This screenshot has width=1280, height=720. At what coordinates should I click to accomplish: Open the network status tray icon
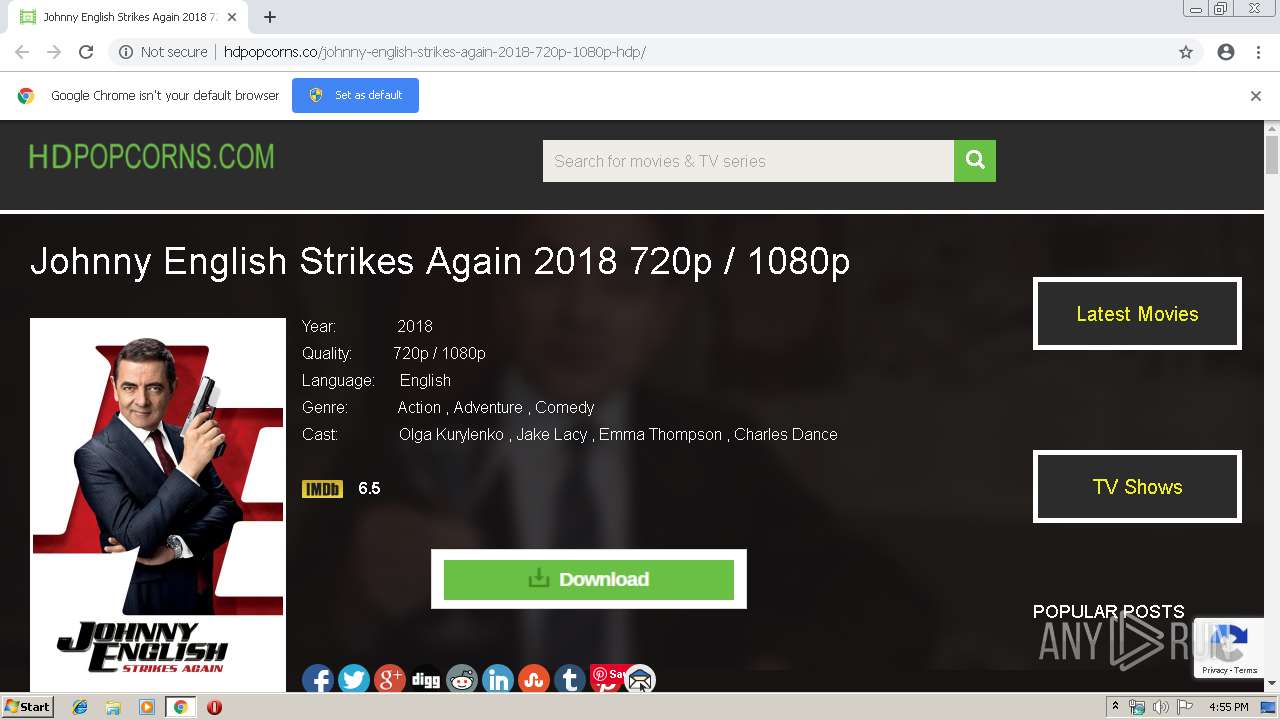click(1137, 707)
